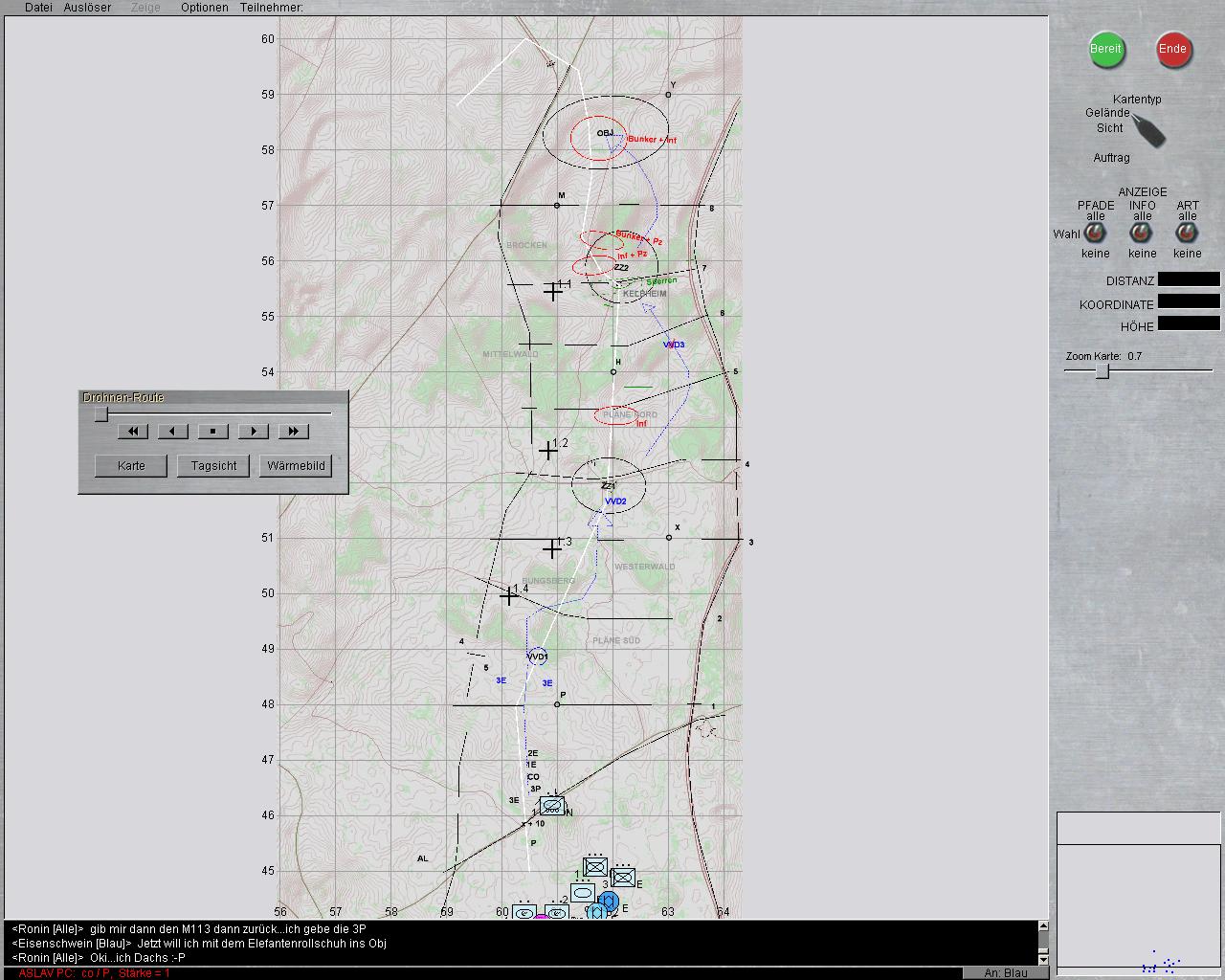Image resolution: width=1225 pixels, height=980 pixels.
Task: Click the crossed-box unit symbol labeled 1
Action: pyautogui.click(x=595, y=867)
